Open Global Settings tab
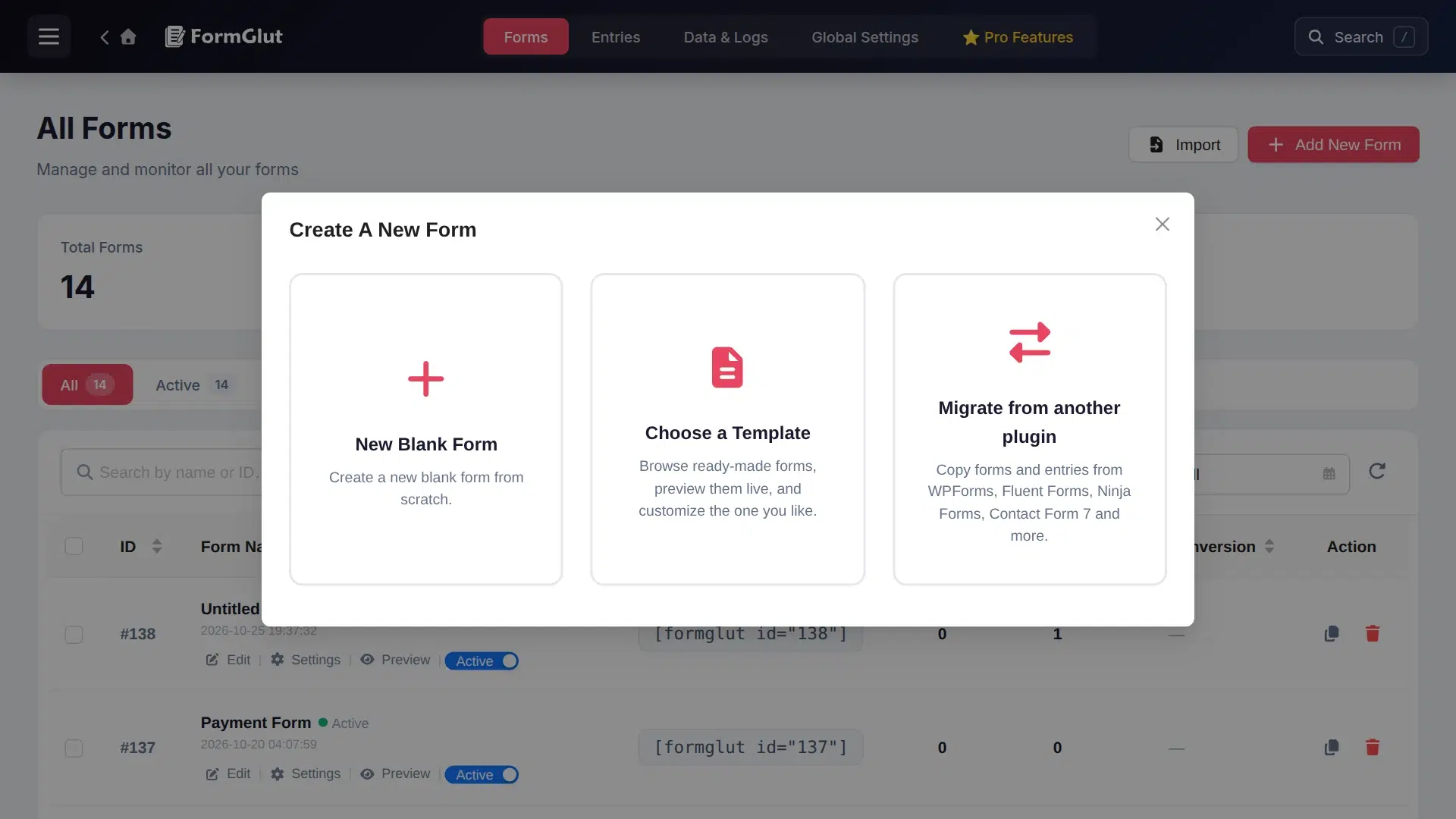1456x819 pixels. [x=864, y=37]
